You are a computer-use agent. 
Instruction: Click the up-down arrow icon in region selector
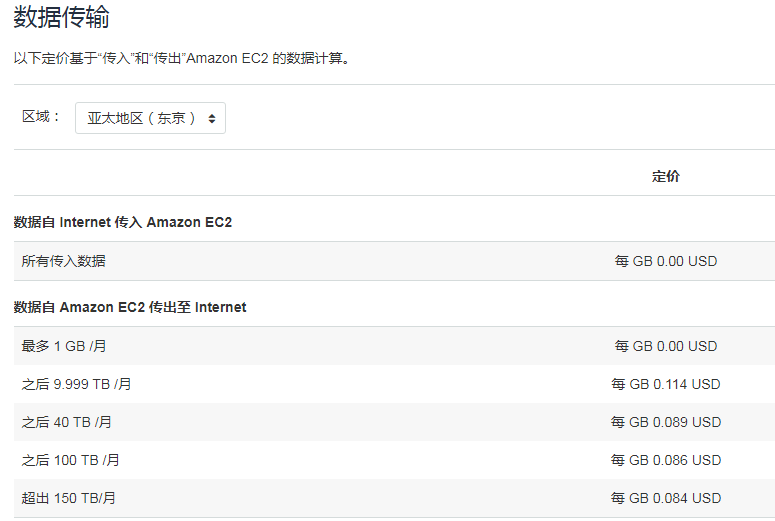(211, 118)
